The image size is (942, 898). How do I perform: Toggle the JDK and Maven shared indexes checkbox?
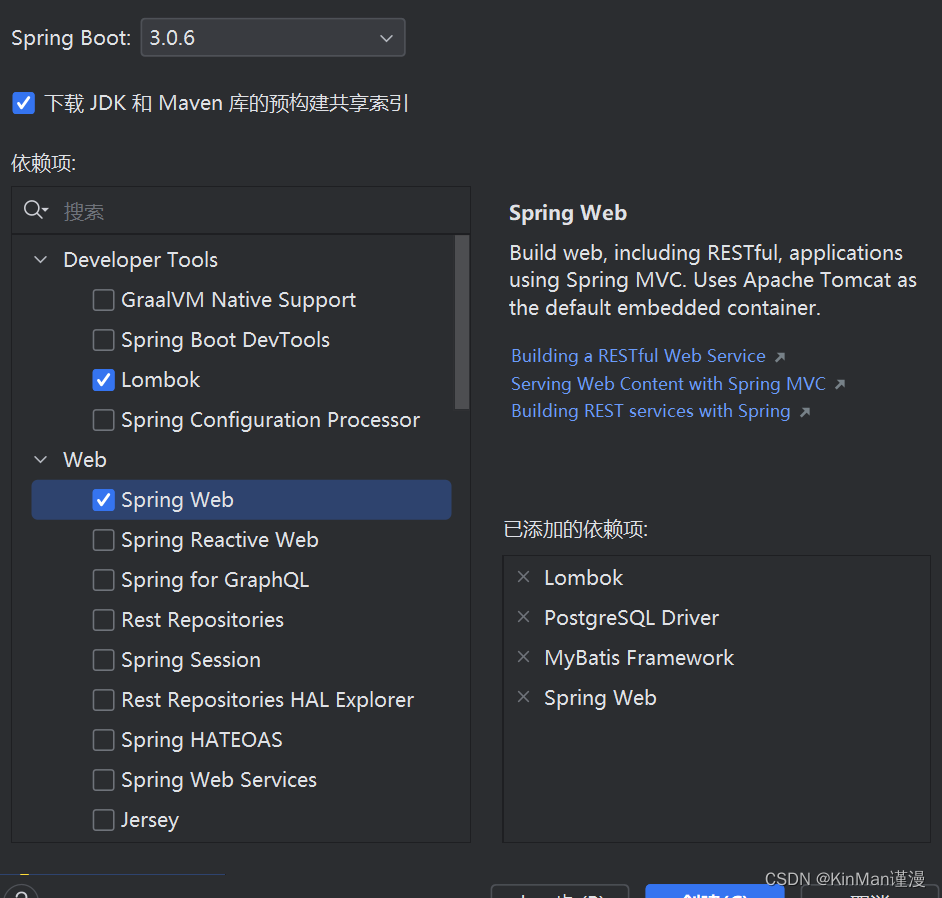(23, 103)
